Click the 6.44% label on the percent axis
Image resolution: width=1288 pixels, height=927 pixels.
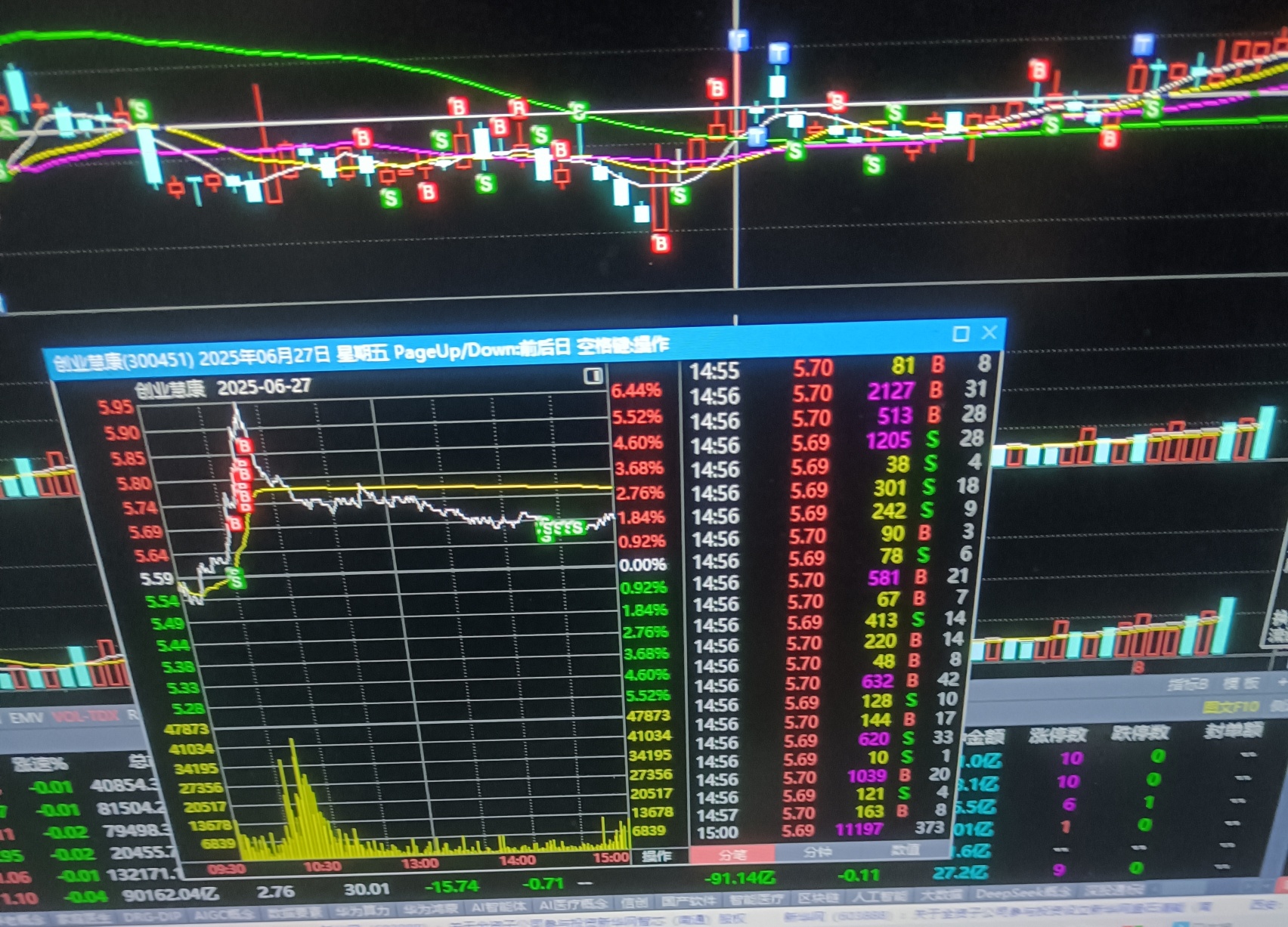[x=636, y=391]
